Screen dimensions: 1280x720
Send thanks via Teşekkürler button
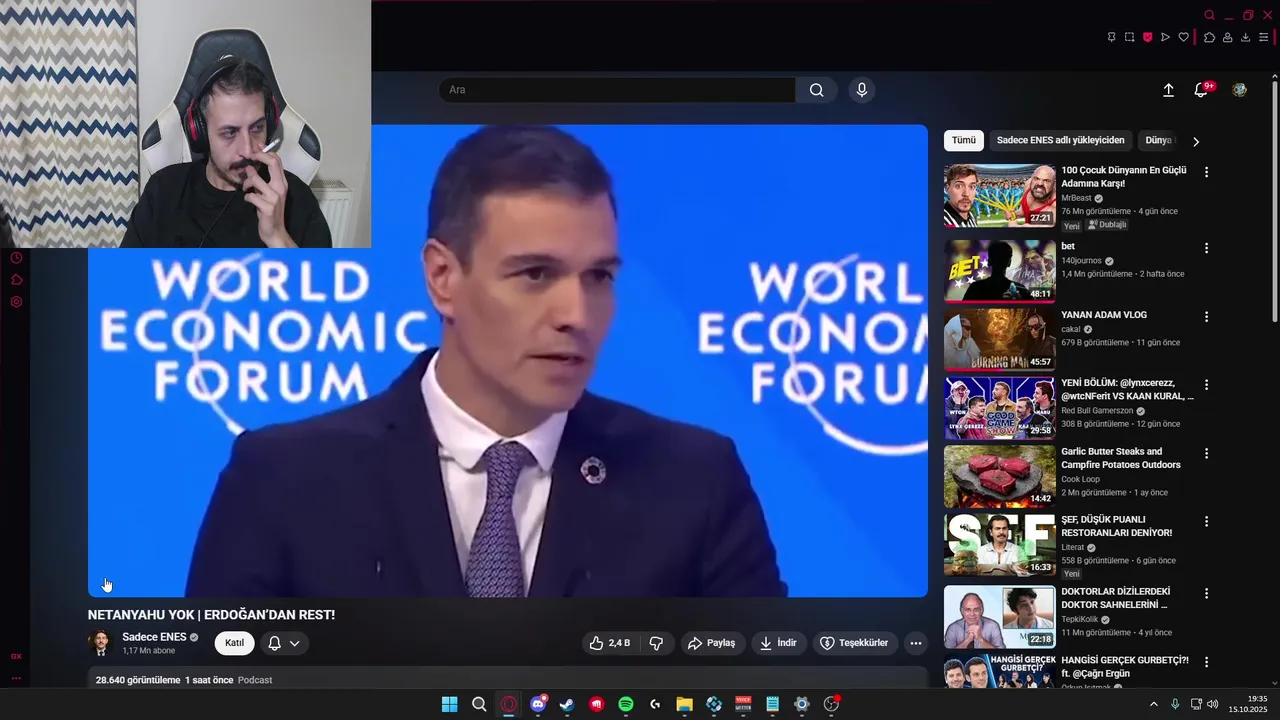855,643
